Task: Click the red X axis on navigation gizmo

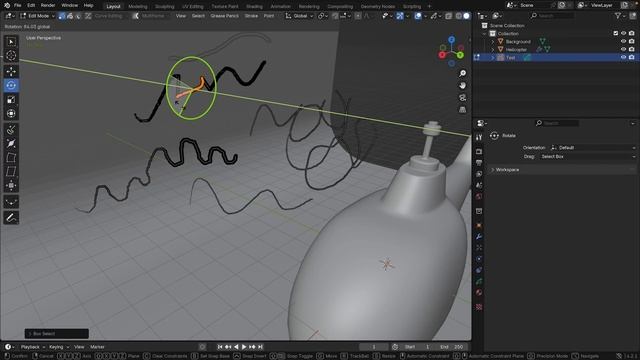Action: 442,55
